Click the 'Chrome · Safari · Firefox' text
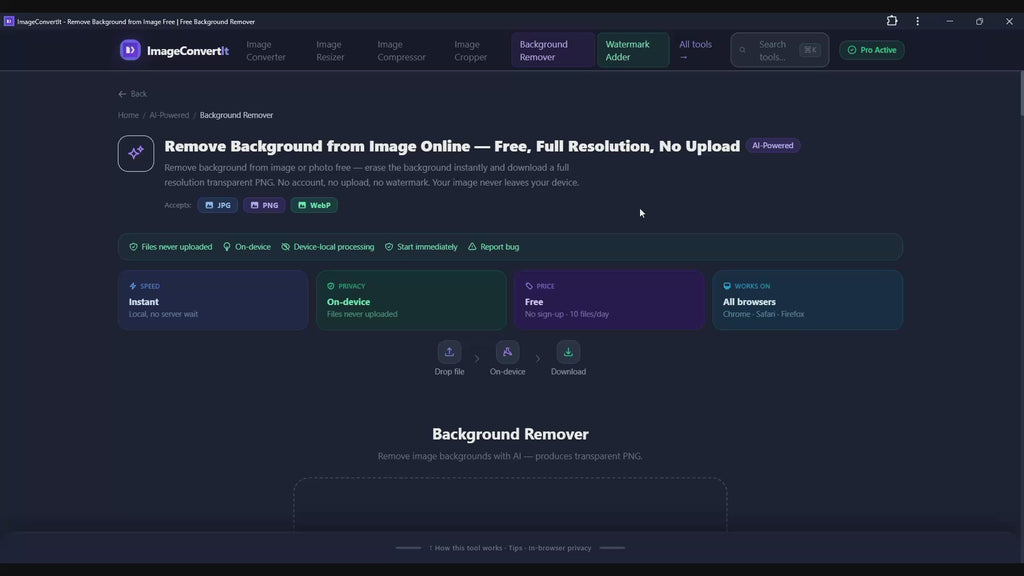The image size is (1024, 576). [x=763, y=314]
